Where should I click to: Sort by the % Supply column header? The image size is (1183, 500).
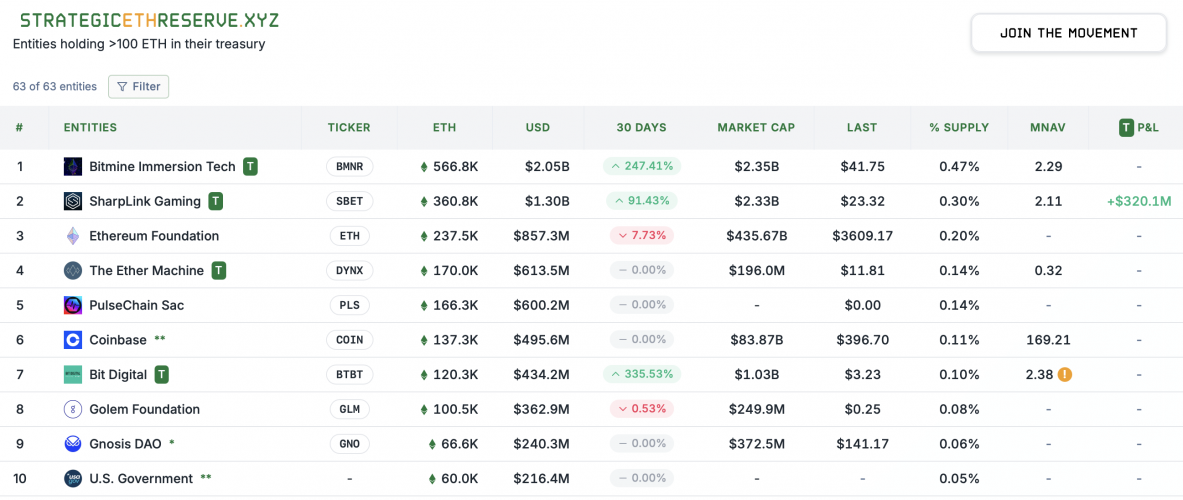pyautogui.click(x=959, y=128)
